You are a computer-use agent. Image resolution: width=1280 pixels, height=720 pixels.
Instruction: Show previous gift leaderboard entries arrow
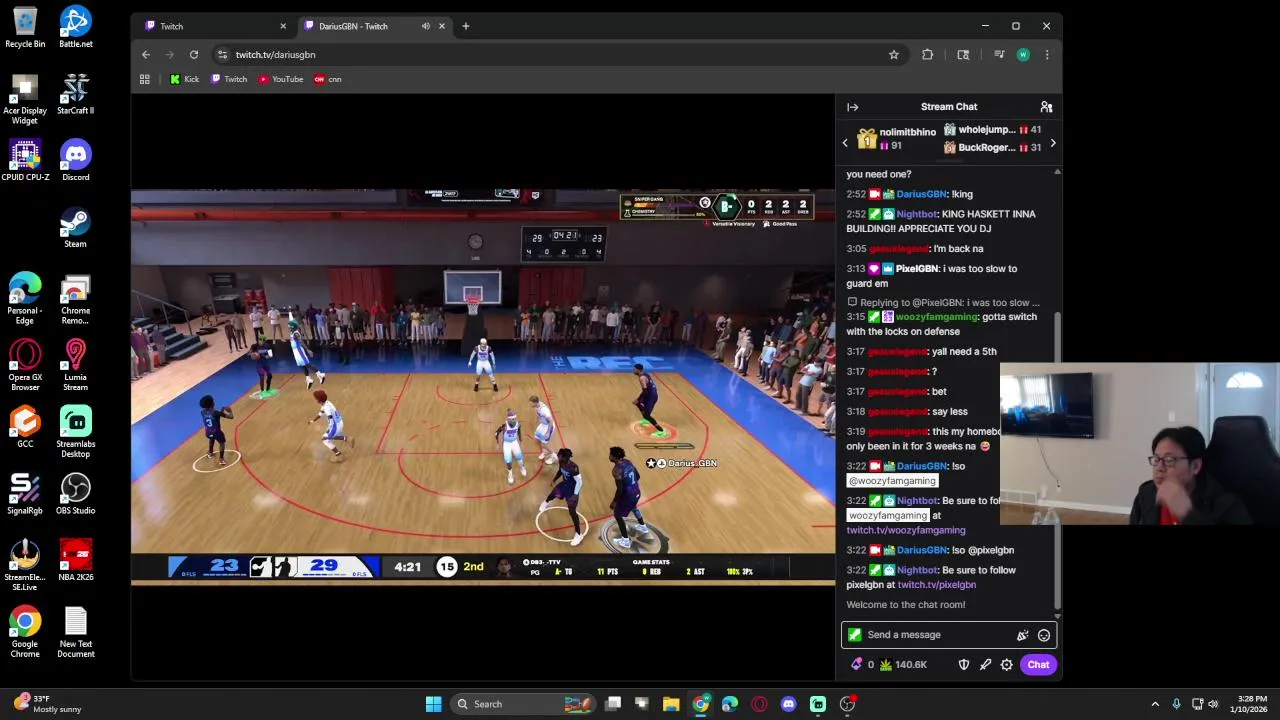click(845, 144)
